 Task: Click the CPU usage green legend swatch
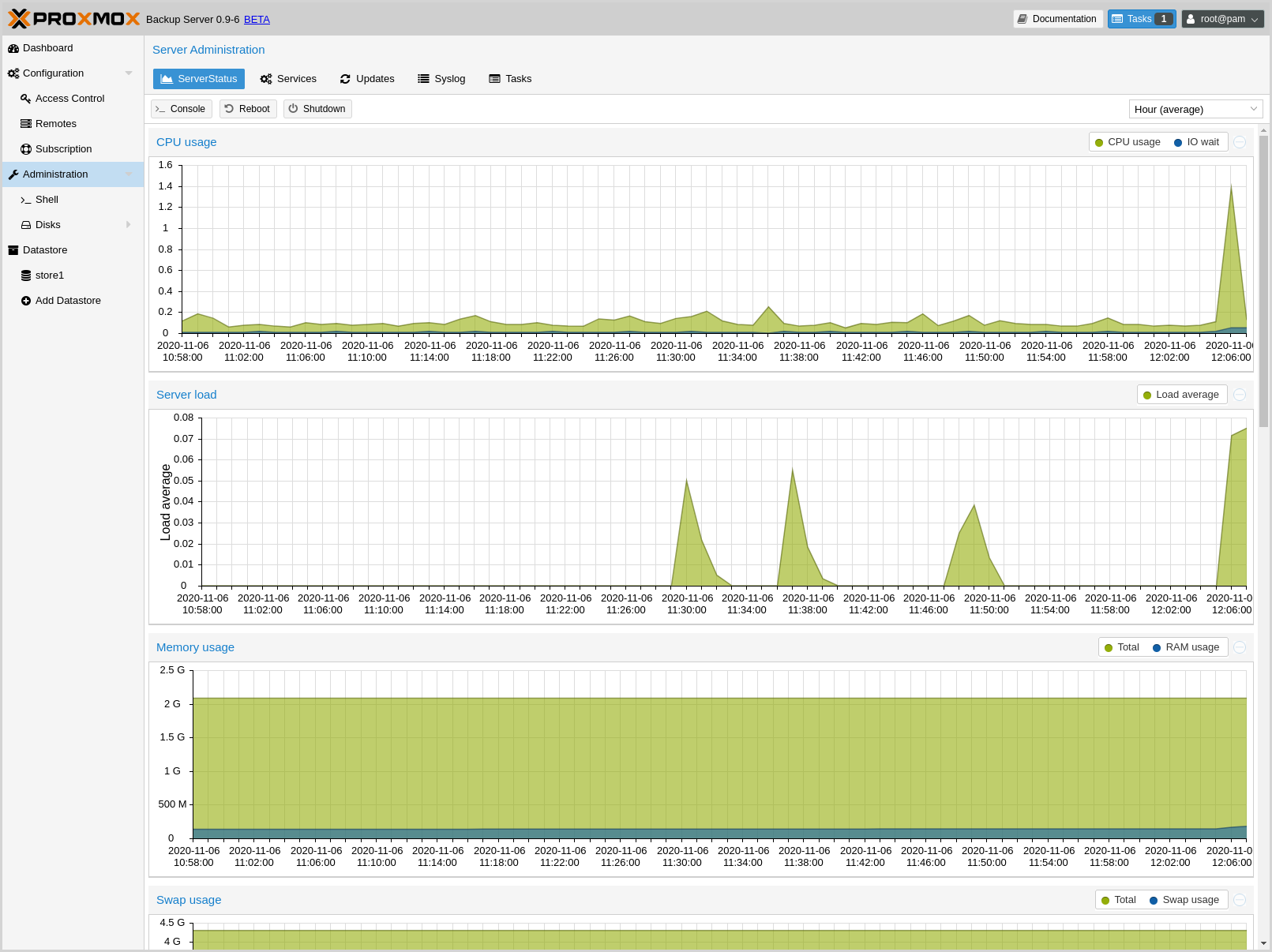tap(1099, 143)
